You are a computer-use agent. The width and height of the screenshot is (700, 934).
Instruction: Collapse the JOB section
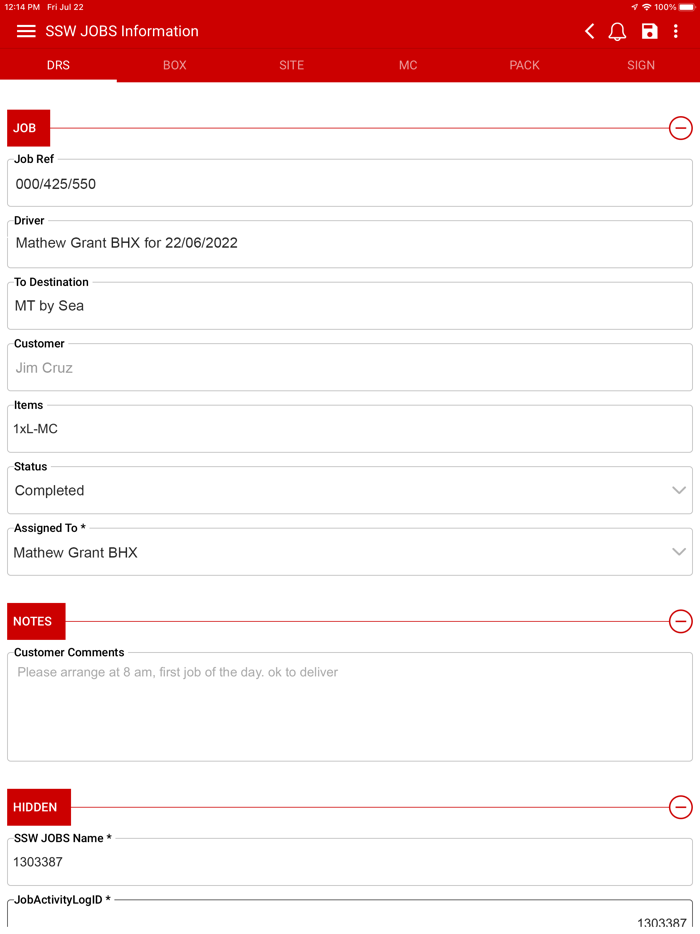pyautogui.click(x=680, y=127)
